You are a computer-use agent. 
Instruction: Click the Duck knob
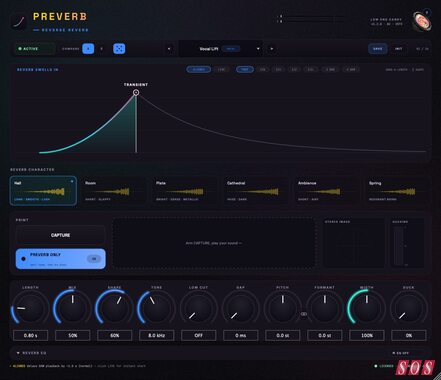tap(409, 308)
